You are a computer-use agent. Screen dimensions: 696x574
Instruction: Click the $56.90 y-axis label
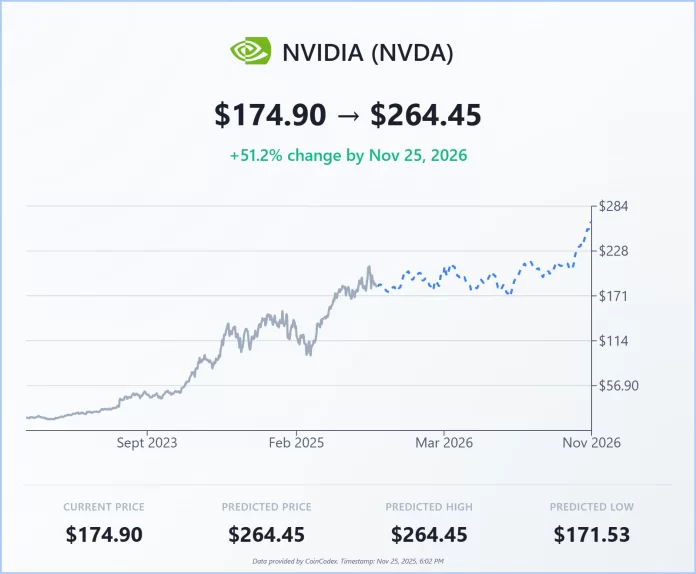pos(618,386)
